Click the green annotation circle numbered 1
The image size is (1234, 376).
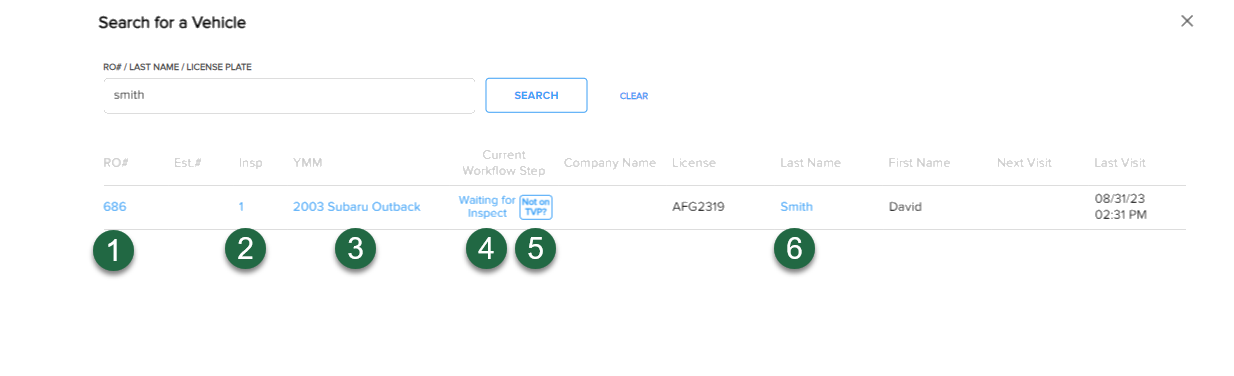[113, 250]
